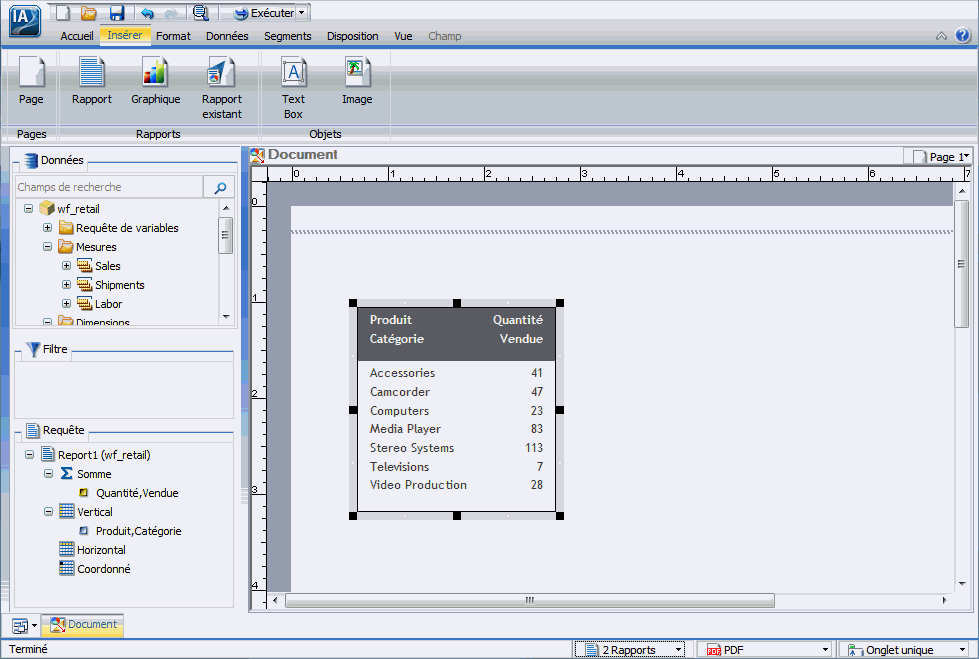Select the Coordonné query bucket

[104, 569]
